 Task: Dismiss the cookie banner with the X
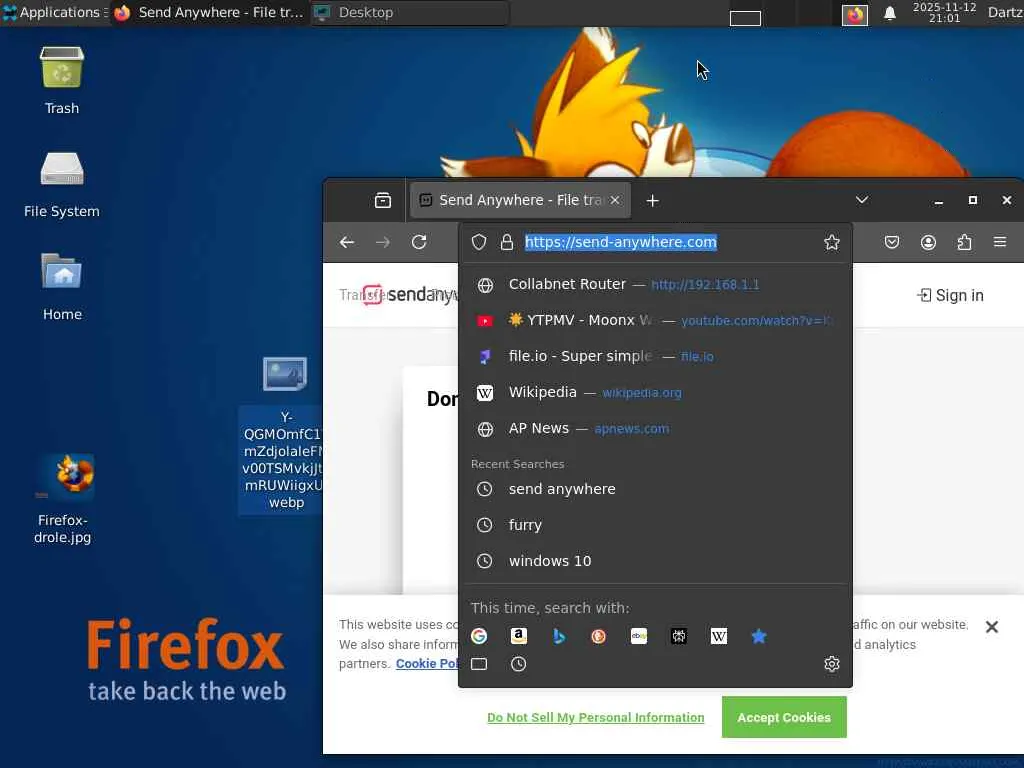[991, 627]
